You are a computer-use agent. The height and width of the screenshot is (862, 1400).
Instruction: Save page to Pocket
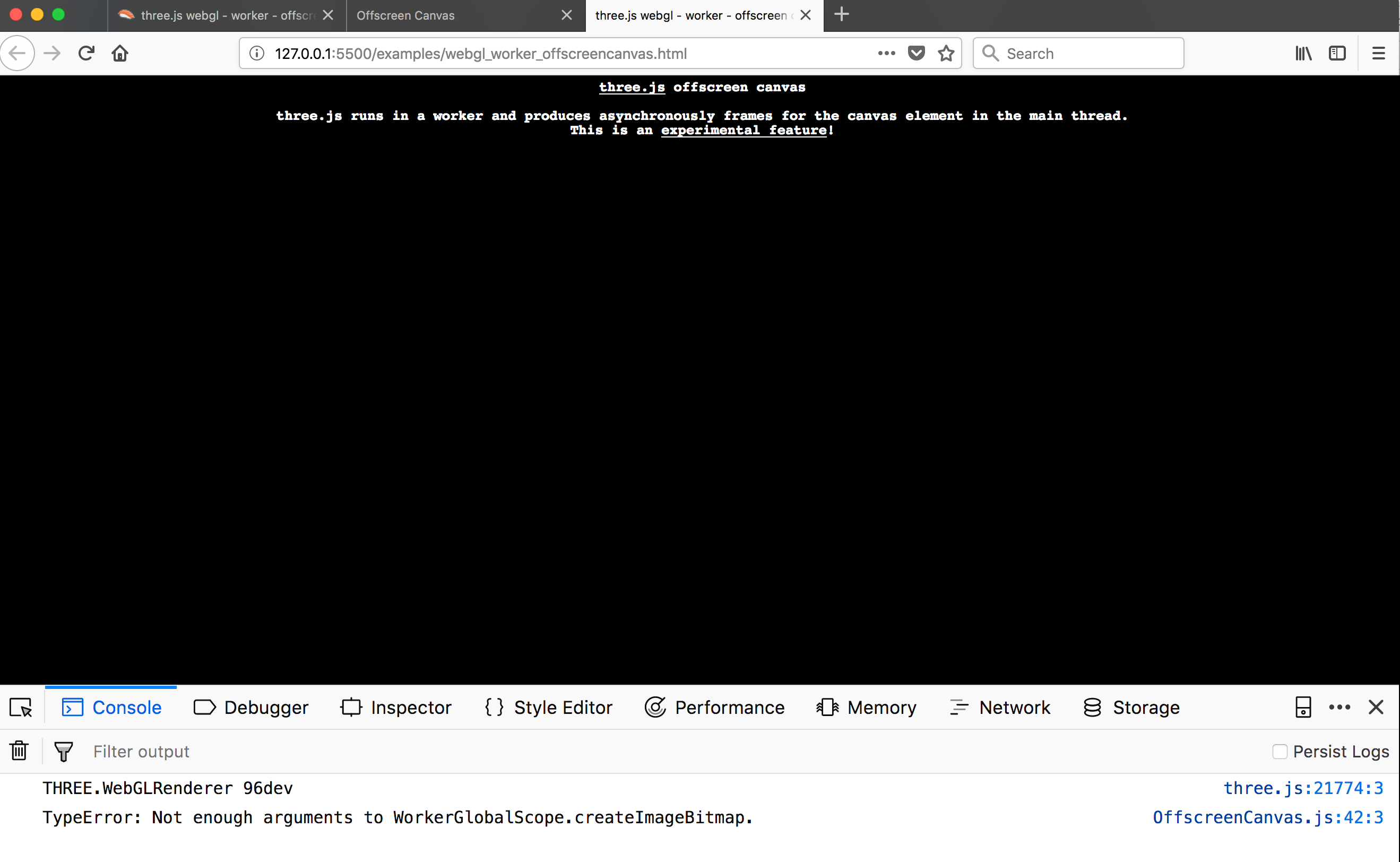coord(916,54)
